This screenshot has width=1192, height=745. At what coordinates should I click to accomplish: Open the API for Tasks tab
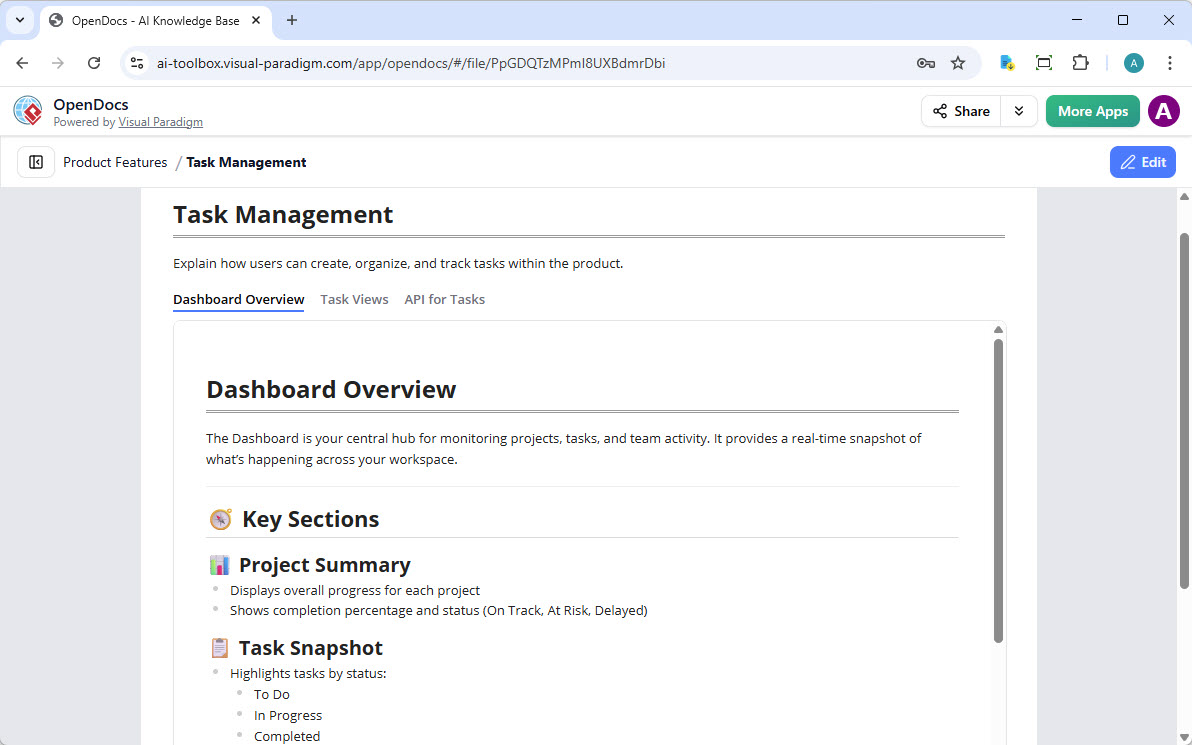pyautogui.click(x=444, y=299)
